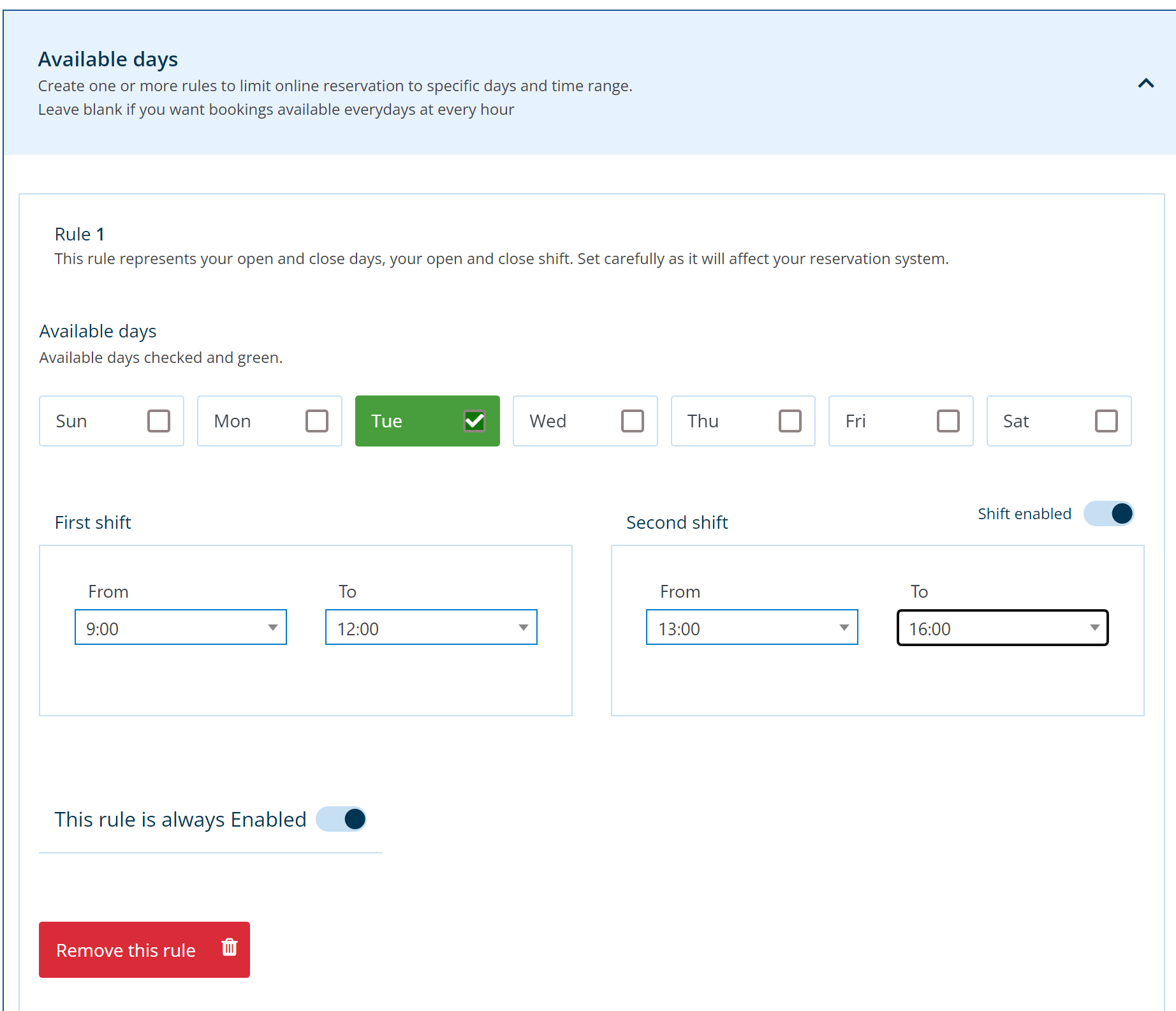The width and height of the screenshot is (1176, 1011).
Task: Open the First shift To dropdown showing 12:00
Action: click(431, 628)
